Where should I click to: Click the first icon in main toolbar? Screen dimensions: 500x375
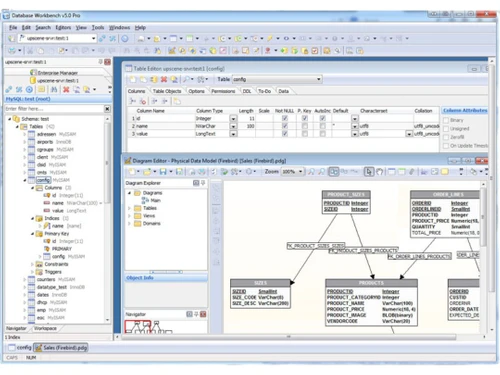[x=11, y=39]
